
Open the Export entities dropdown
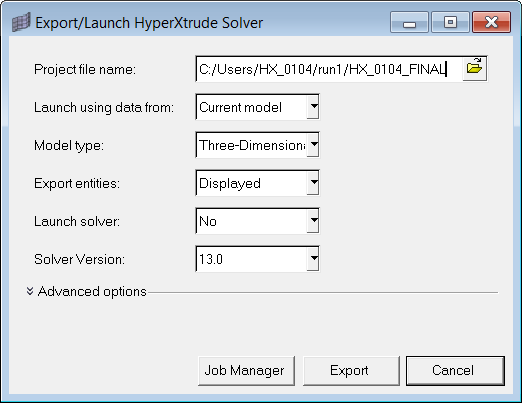313,183
